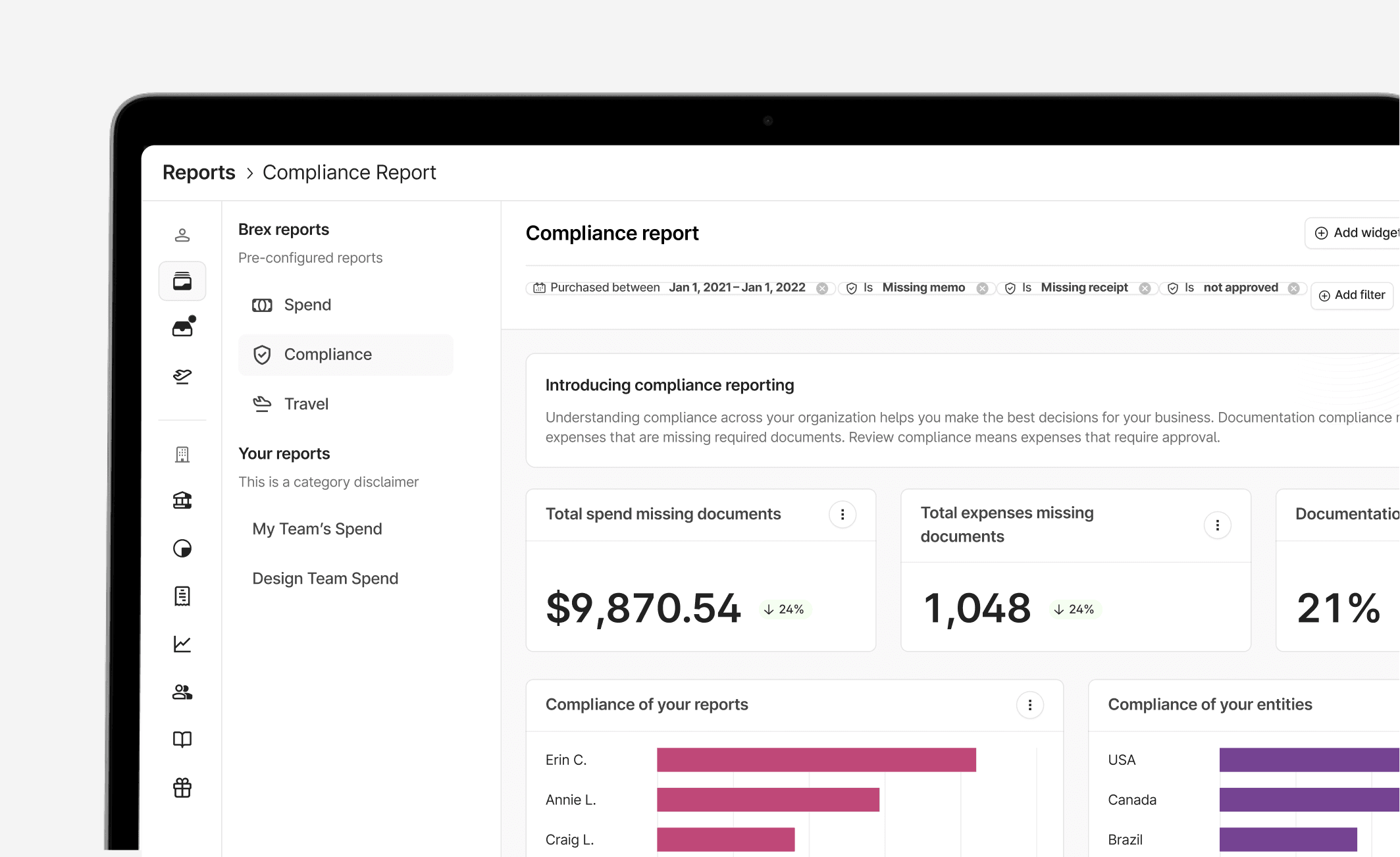Click the Brazil bar in entities chart
This screenshot has width=1400, height=857.
pos(1288,839)
